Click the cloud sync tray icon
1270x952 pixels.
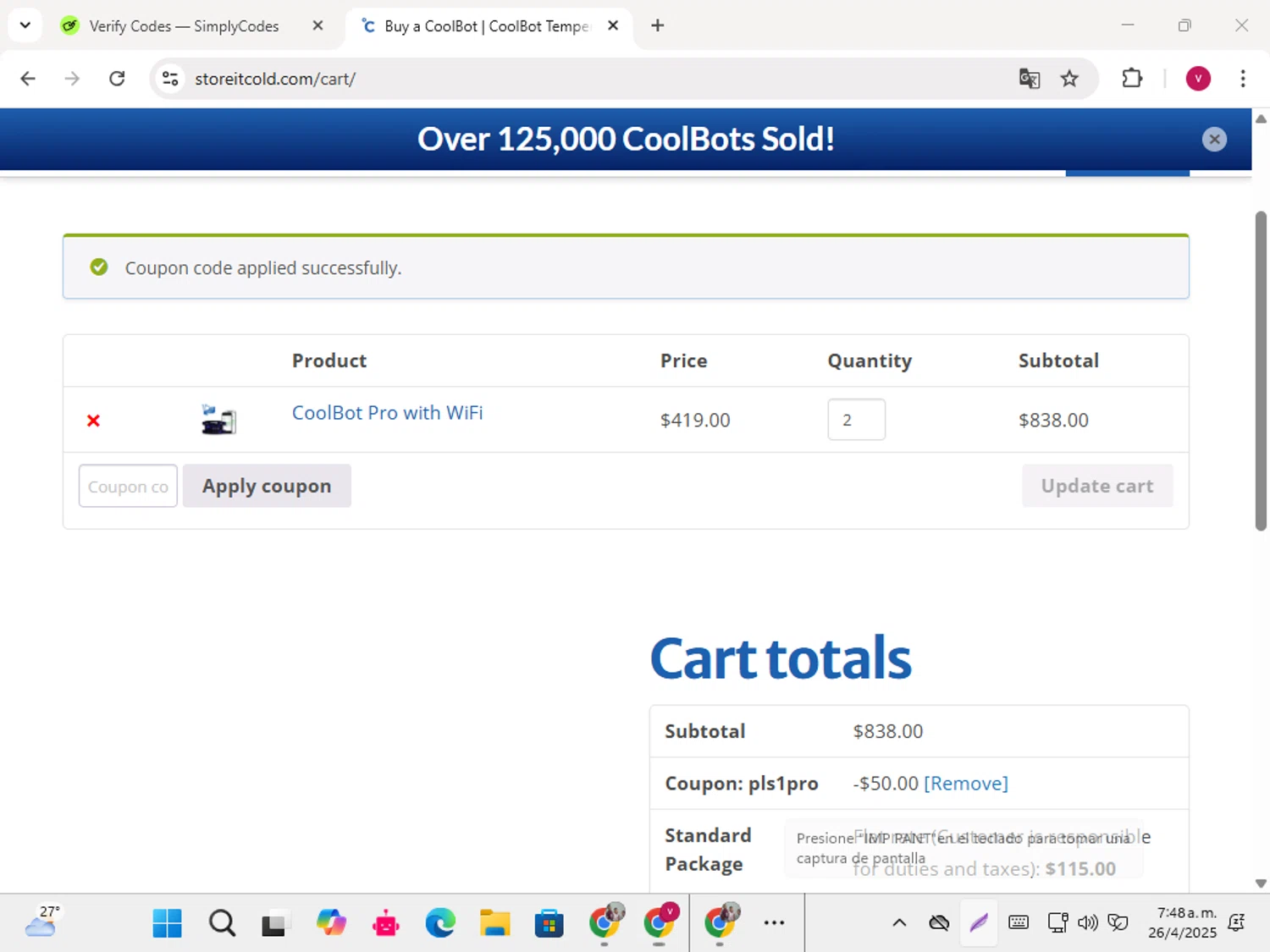click(939, 923)
